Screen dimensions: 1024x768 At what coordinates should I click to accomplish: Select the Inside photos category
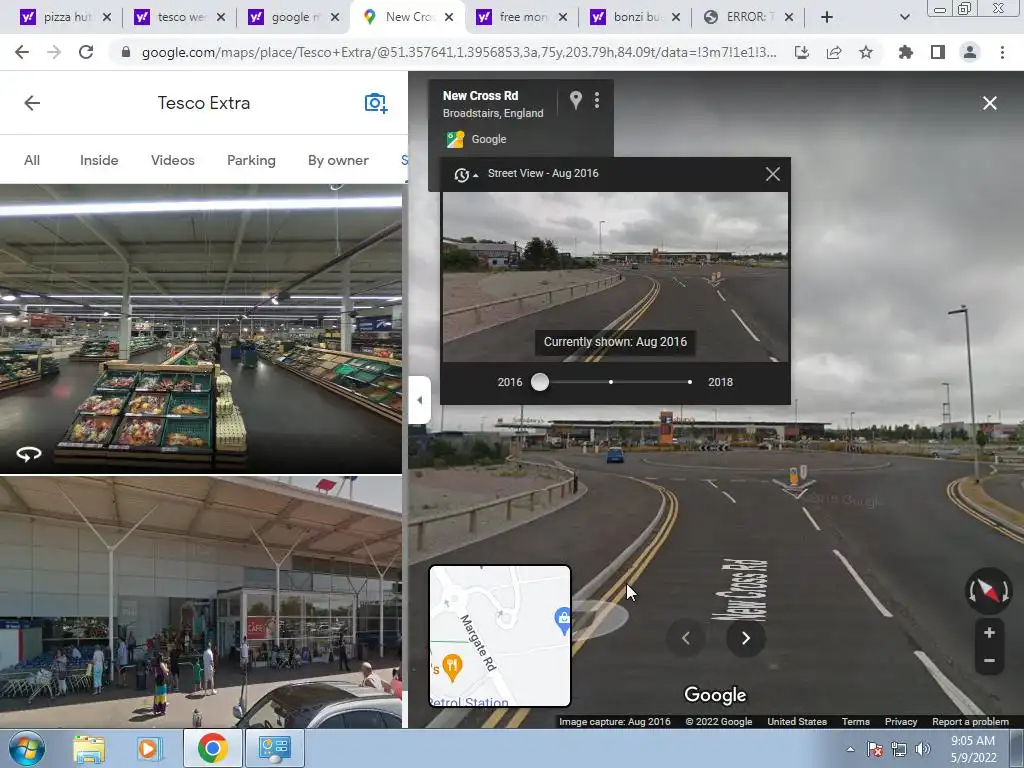tap(99, 160)
